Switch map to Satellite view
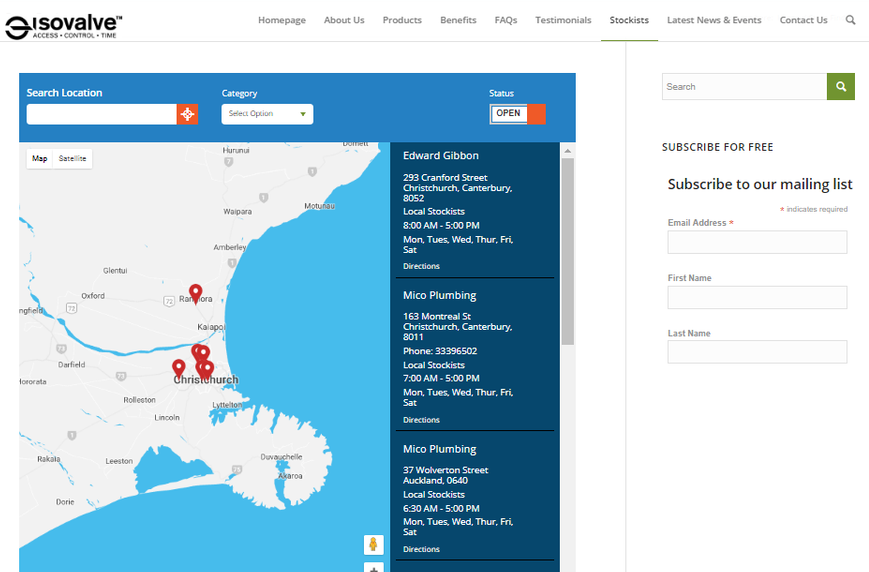The image size is (869, 572). [x=73, y=159]
